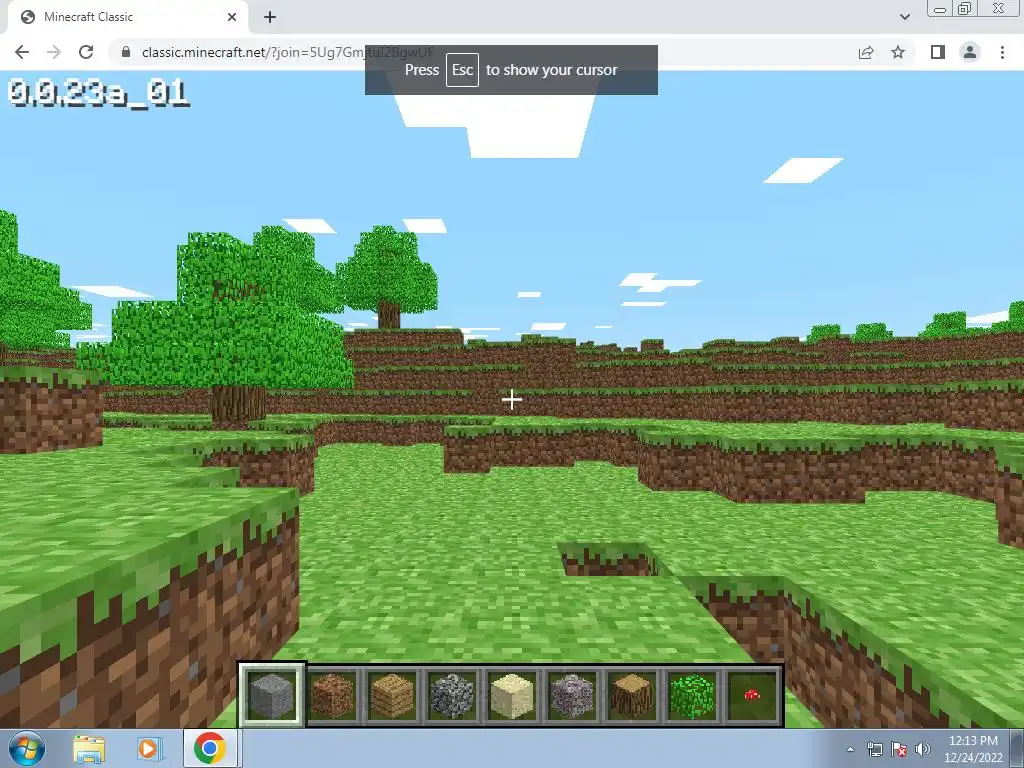Select the cobblestone block in the hotbar
The image size is (1024, 768).
coord(452,695)
